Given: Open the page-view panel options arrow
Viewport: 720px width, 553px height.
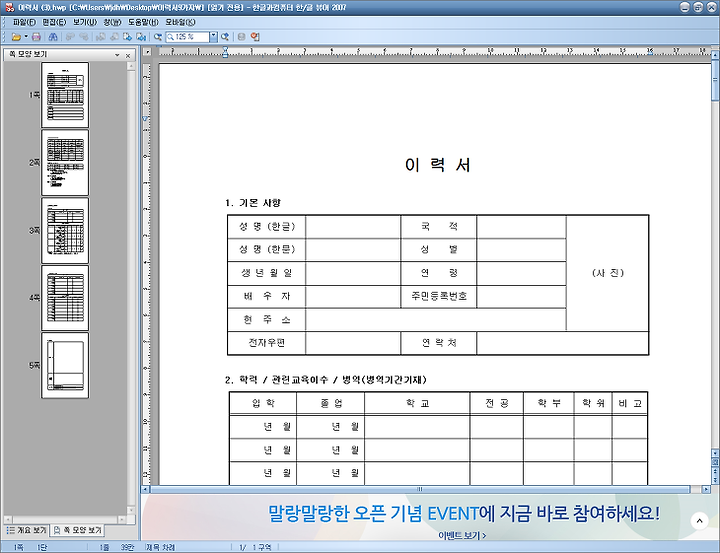Looking at the screenshot, I should [117, 55].
